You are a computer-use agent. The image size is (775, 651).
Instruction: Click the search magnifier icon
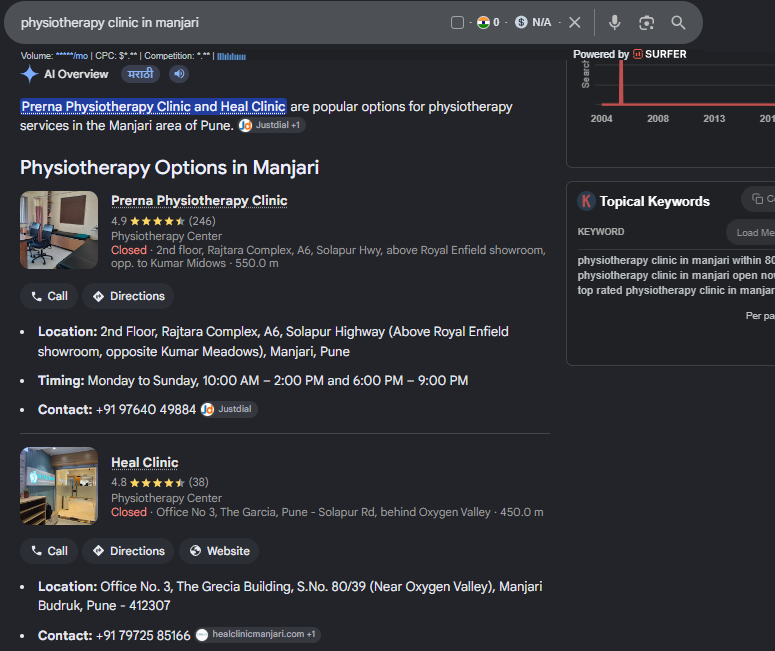click(x=678, y=23)
